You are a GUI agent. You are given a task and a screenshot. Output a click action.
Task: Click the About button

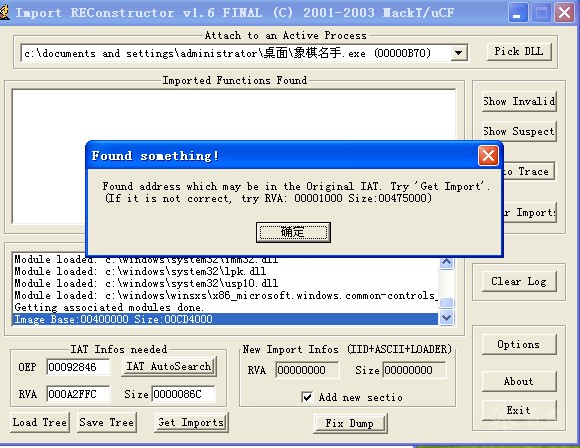pyautogui.click(x=519, y=381)
